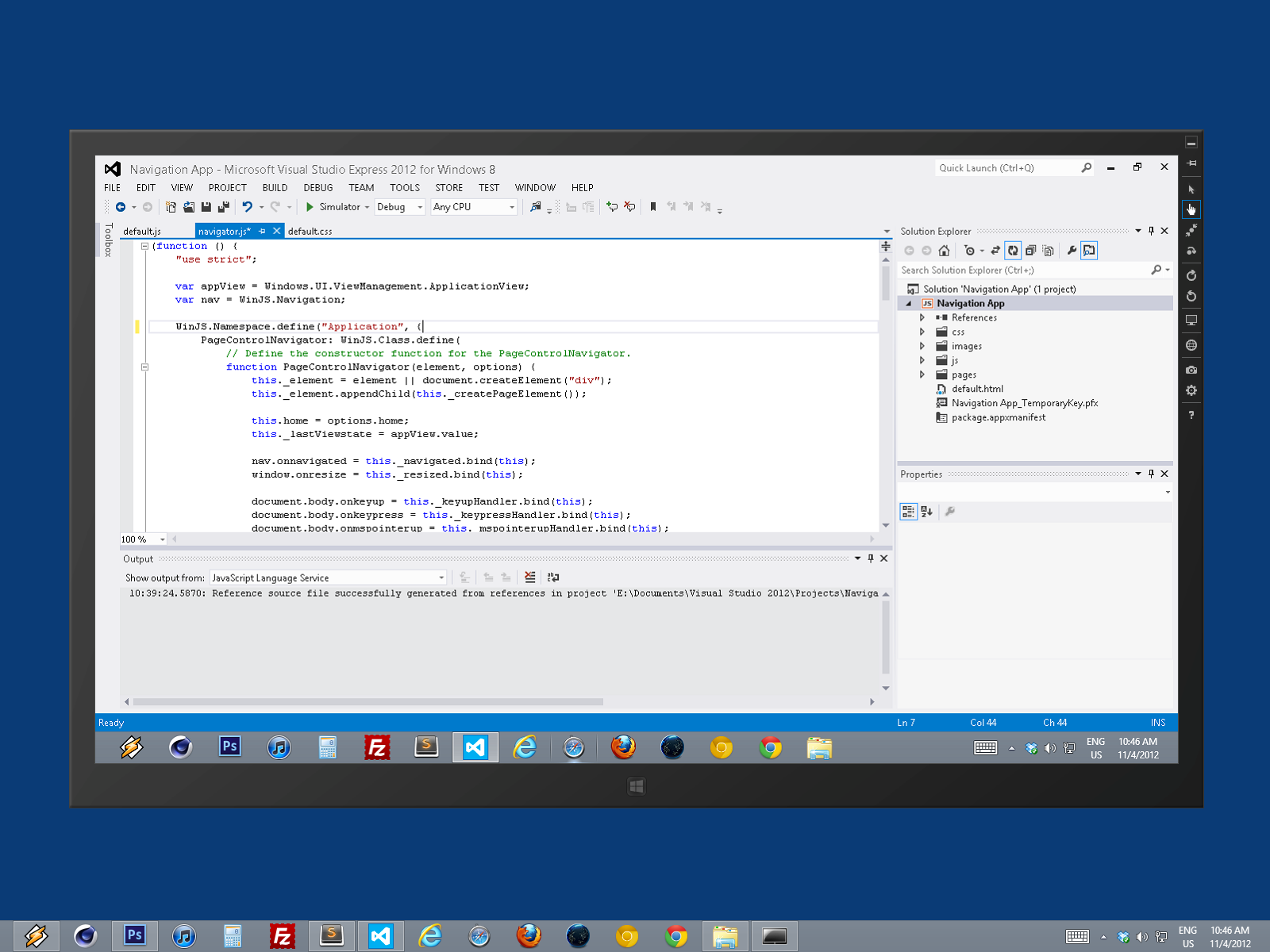Open Show output from dropdown
This screenshot has height=952, width=1270.
point(328,578)
